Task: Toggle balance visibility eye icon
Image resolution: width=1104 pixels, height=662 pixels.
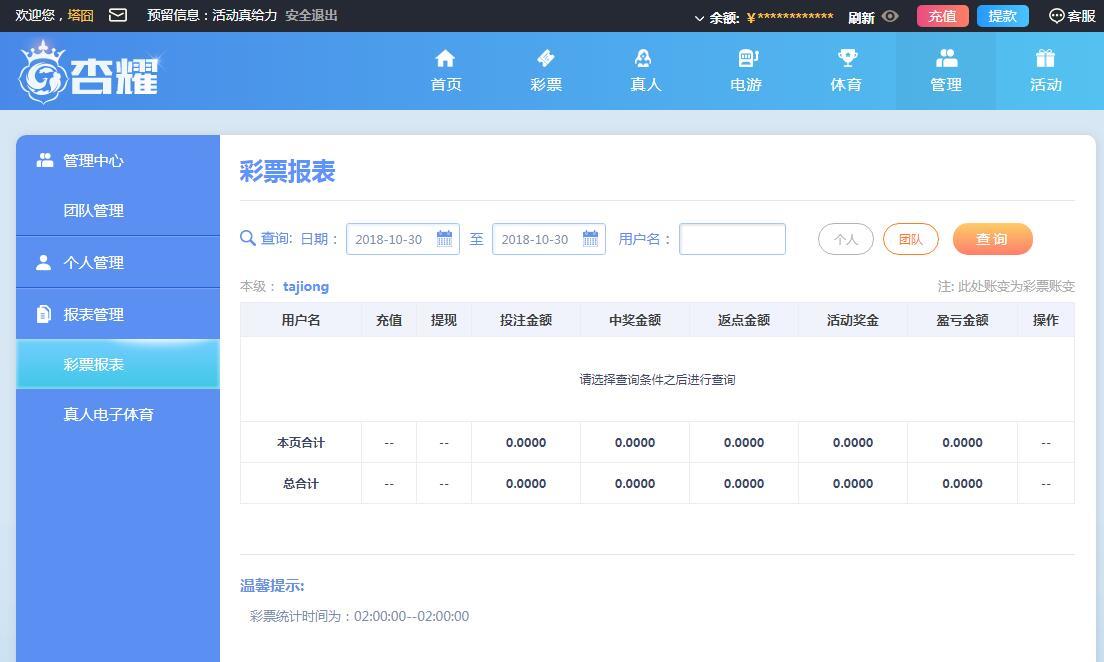Action: pyautogui.click(x=890, y=16)
